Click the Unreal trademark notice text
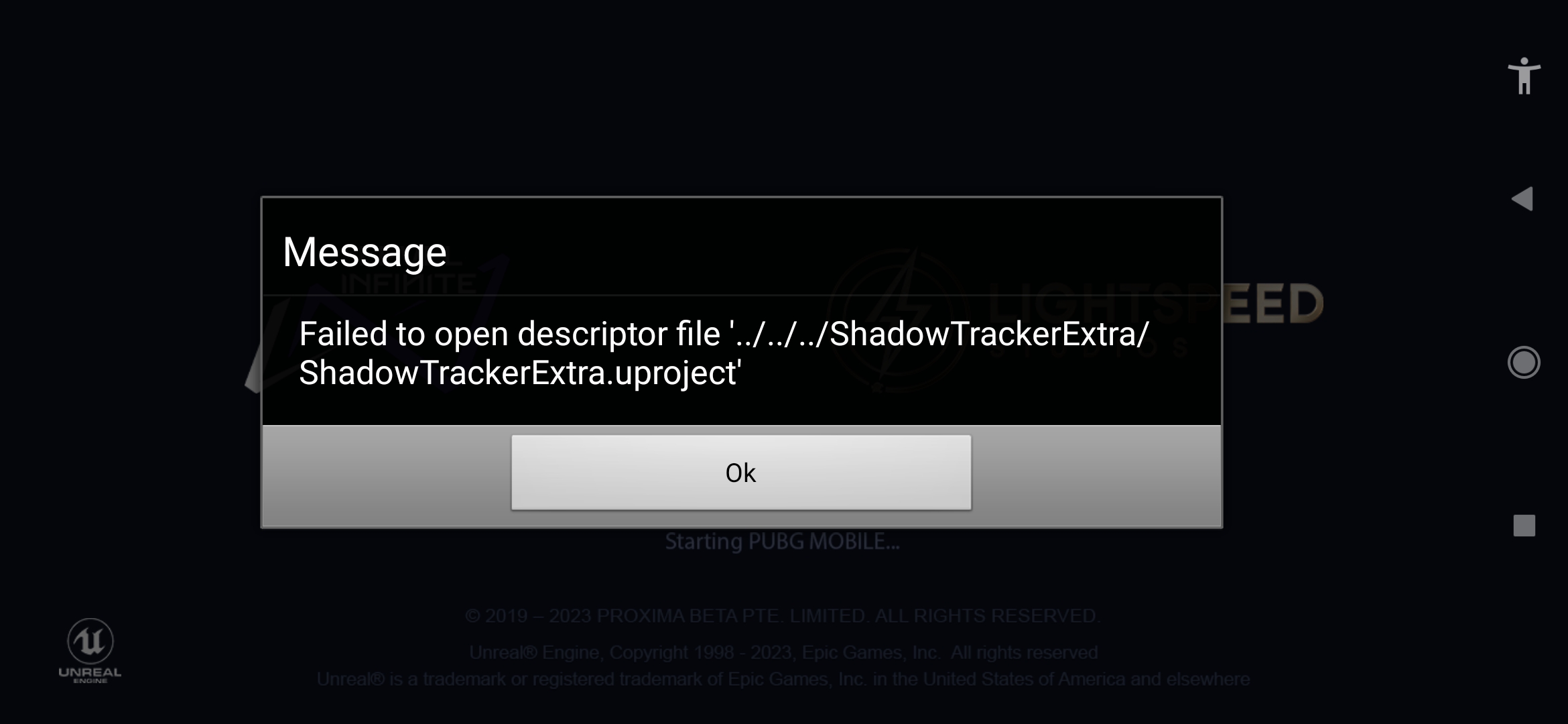Viewport: 1568px width, 724px height. click(783, 679)
